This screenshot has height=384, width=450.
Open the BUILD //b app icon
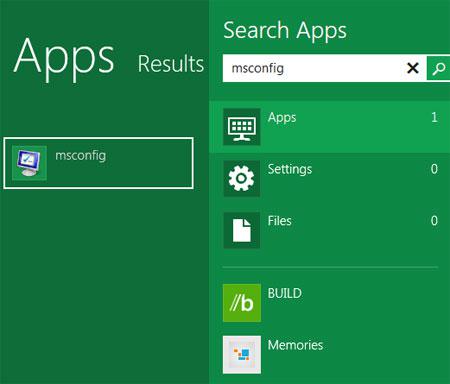[242, 303]
